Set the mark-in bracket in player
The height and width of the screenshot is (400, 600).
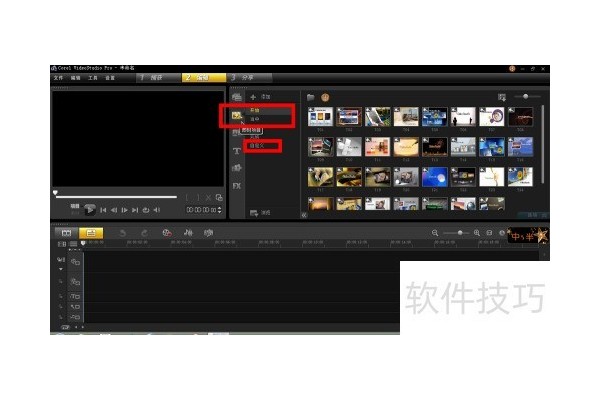coord(188,198)
